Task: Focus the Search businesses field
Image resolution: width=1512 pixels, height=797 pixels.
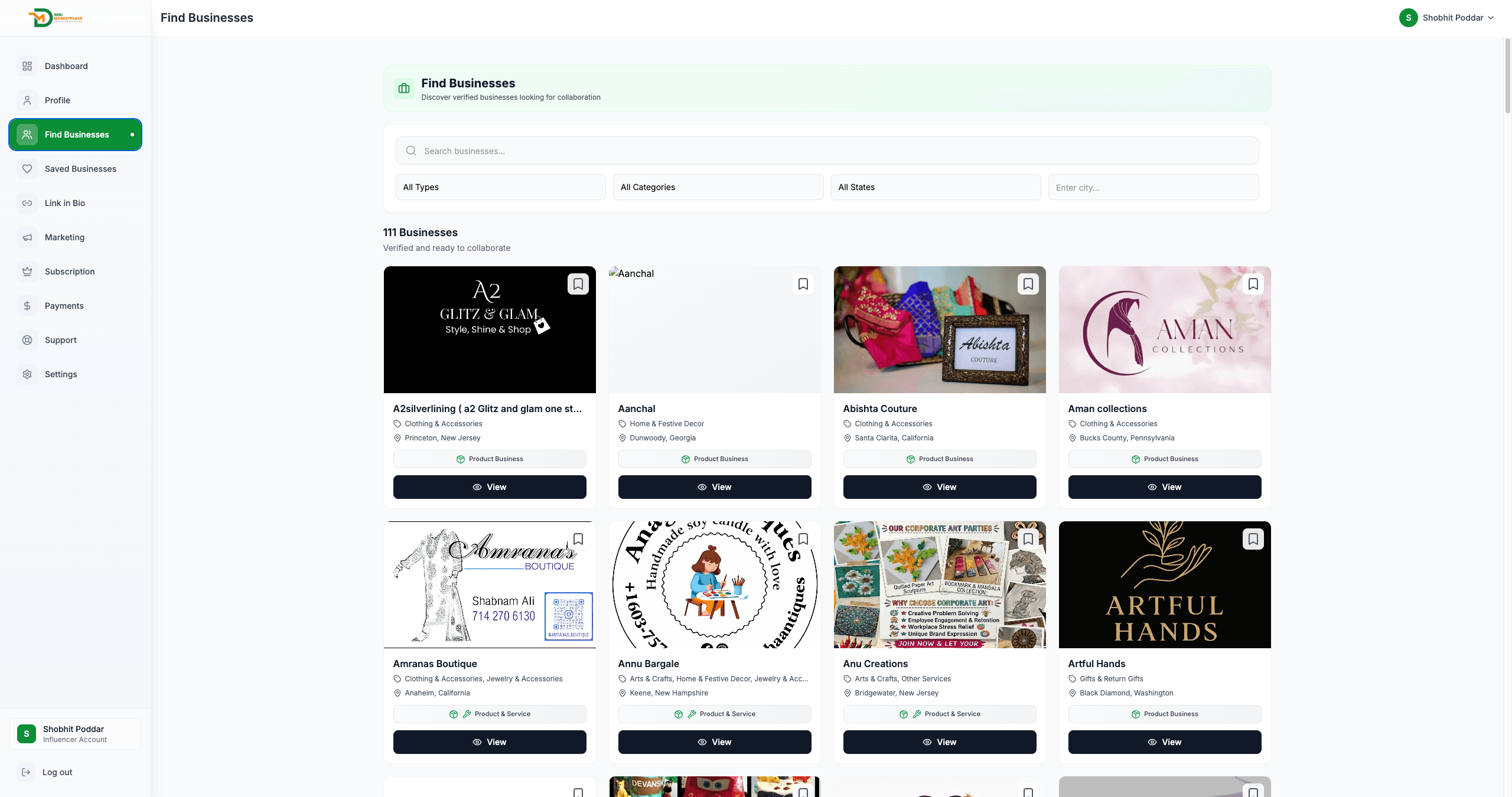Action: [827, 151]
